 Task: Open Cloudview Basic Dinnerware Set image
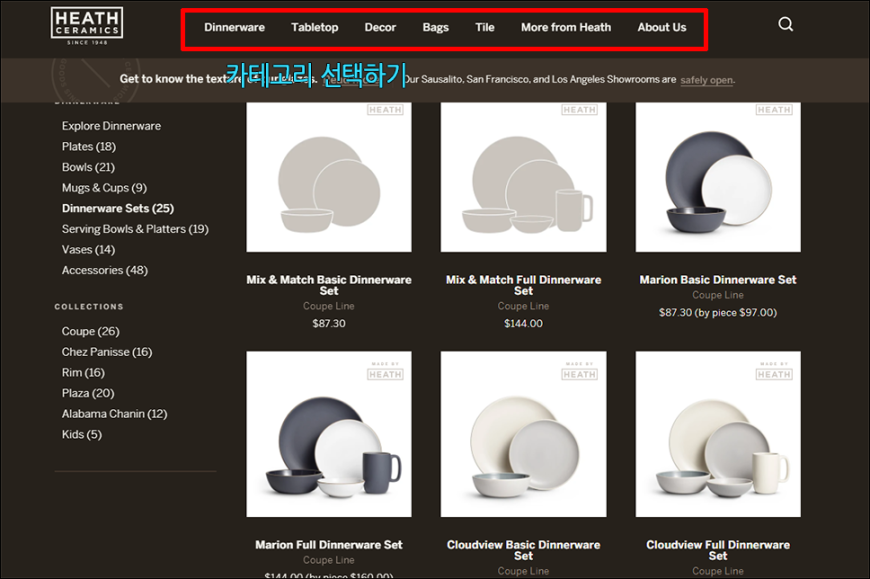[523, 434]
